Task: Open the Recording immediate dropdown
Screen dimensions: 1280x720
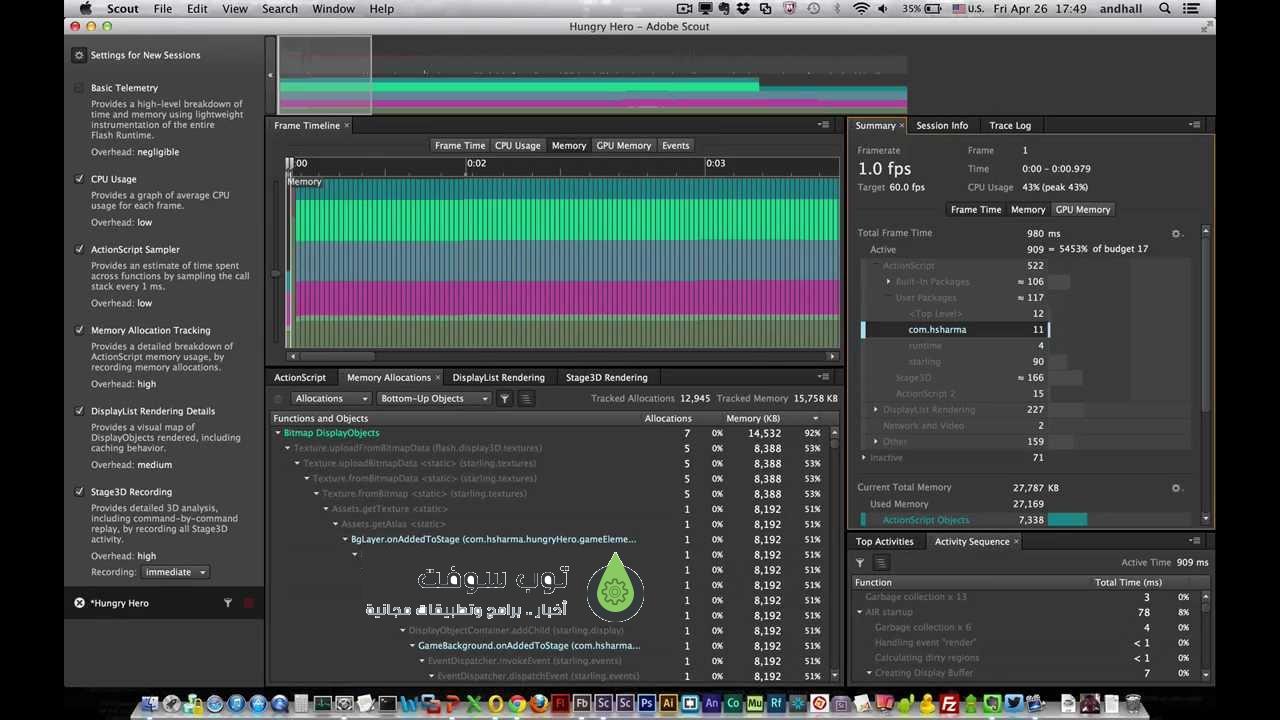Action: tap(174, 572)
